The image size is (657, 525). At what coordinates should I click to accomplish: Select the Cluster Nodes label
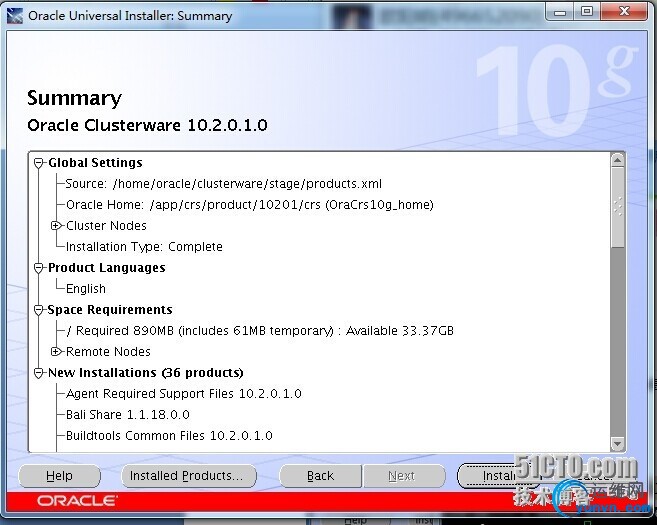pos(106,226)
